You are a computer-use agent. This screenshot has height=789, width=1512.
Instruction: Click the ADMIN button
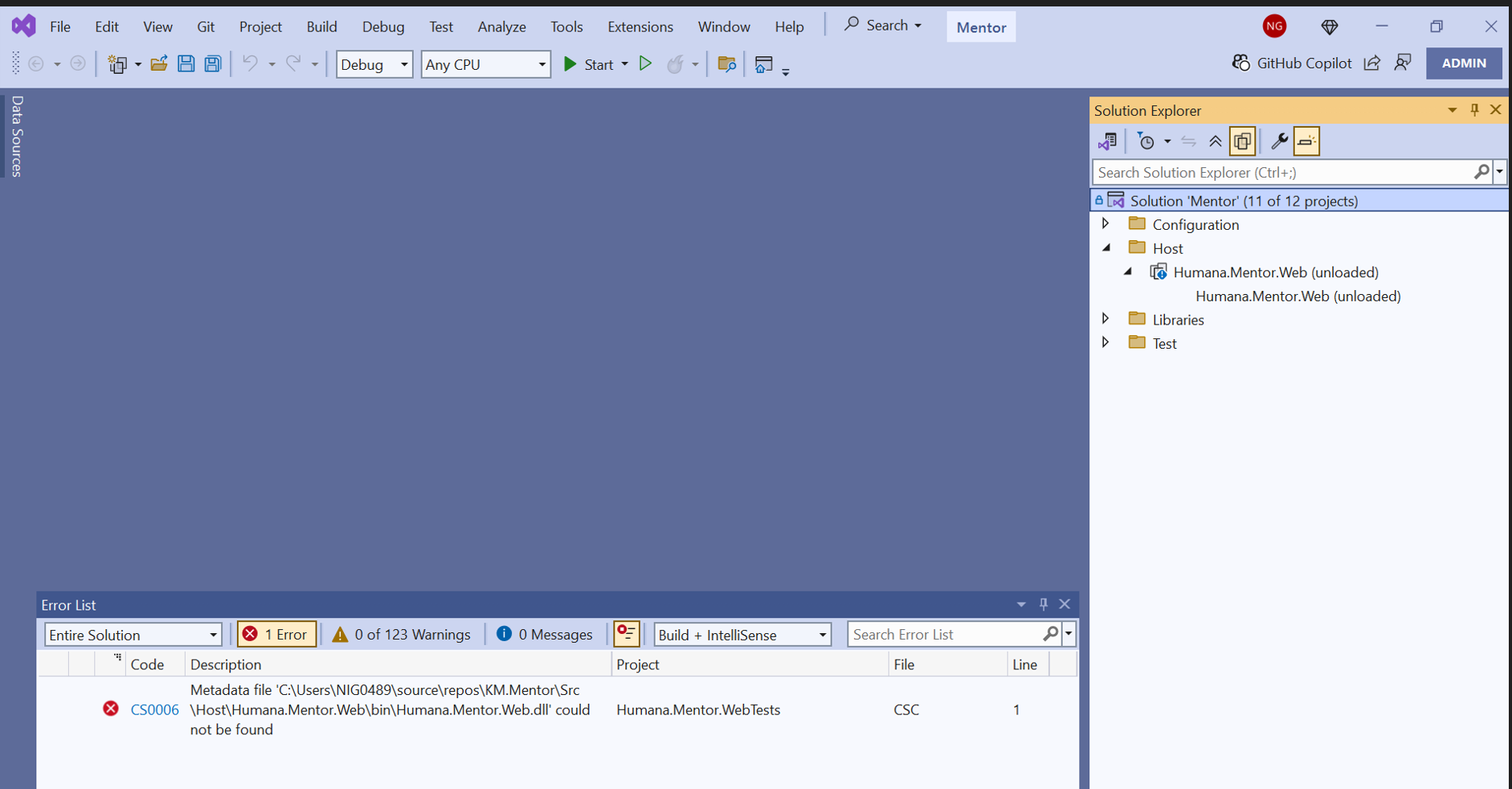(x=1464, y=63)
